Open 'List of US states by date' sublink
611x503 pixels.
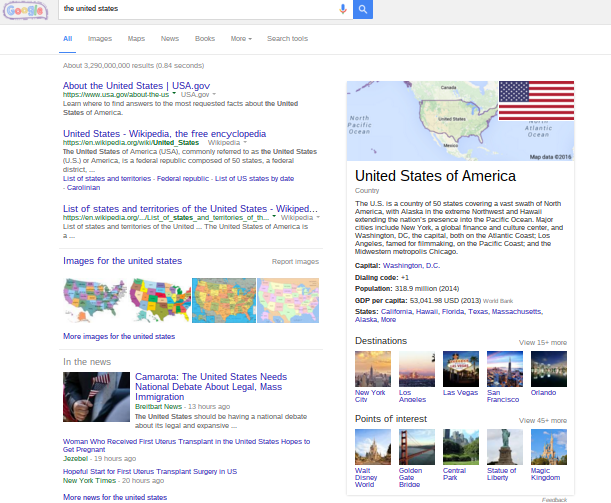point(254,178)
